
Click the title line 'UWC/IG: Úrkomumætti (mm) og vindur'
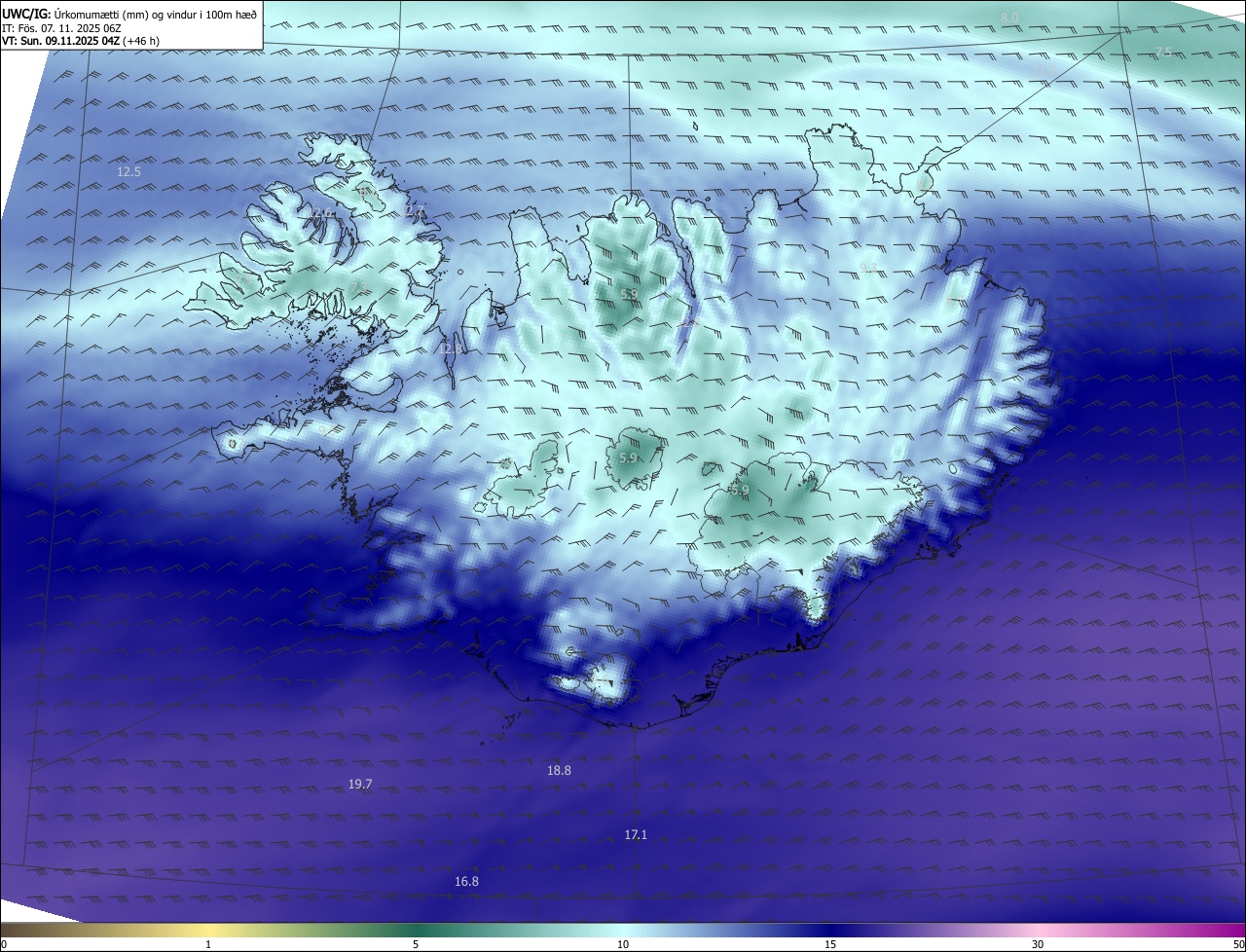pos(129,14)
